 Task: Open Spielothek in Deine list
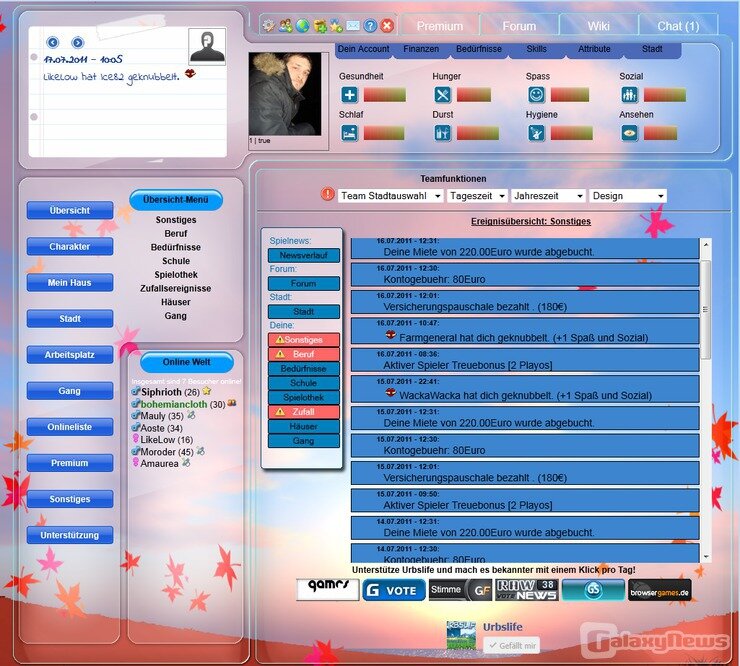[x=303, y=397]
